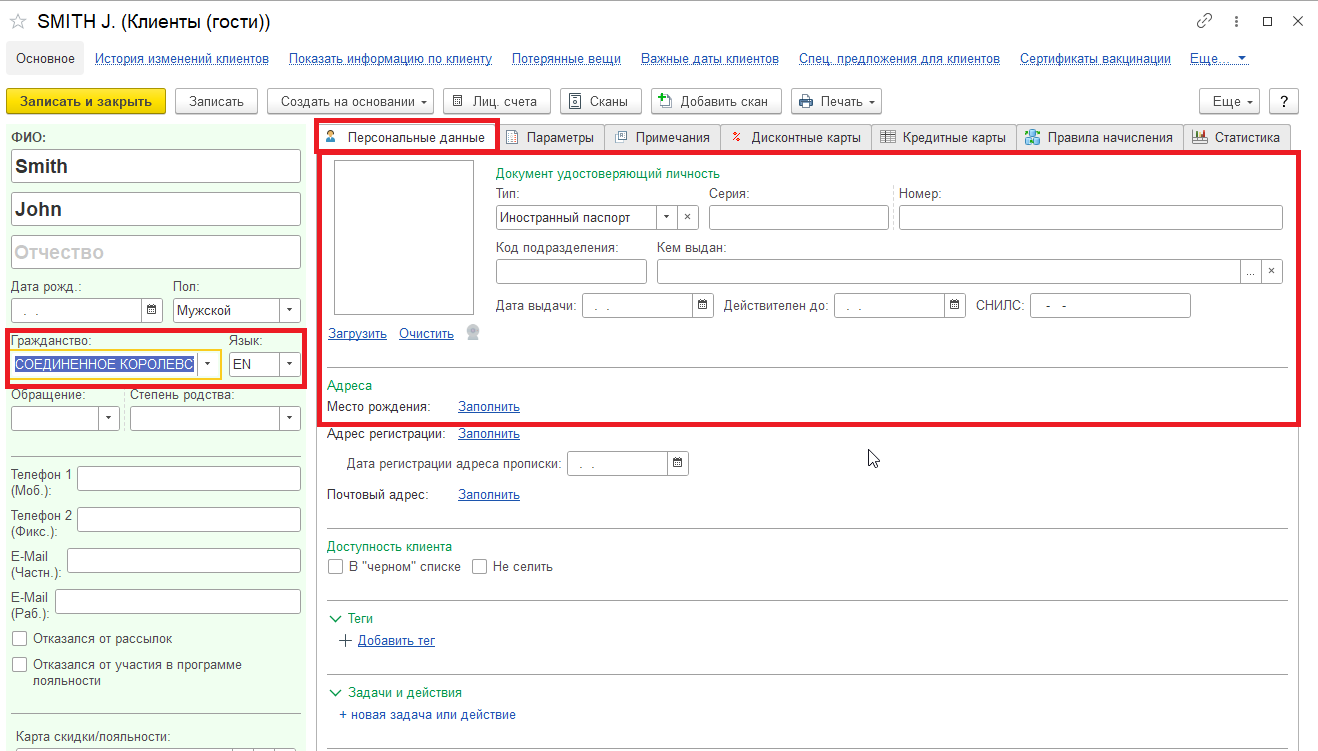Switch to 'Дисконтные карты' tab
1318x751 pixels.
click(x=796, y=137)
